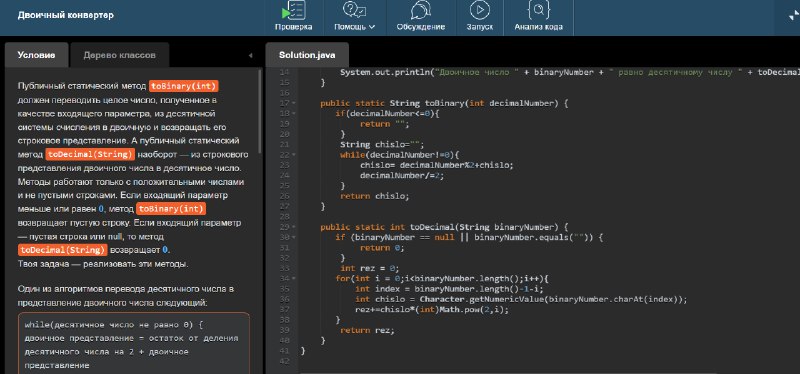
Task: Click line 26 'return chislo;'
Action: (x=375, y=196)
